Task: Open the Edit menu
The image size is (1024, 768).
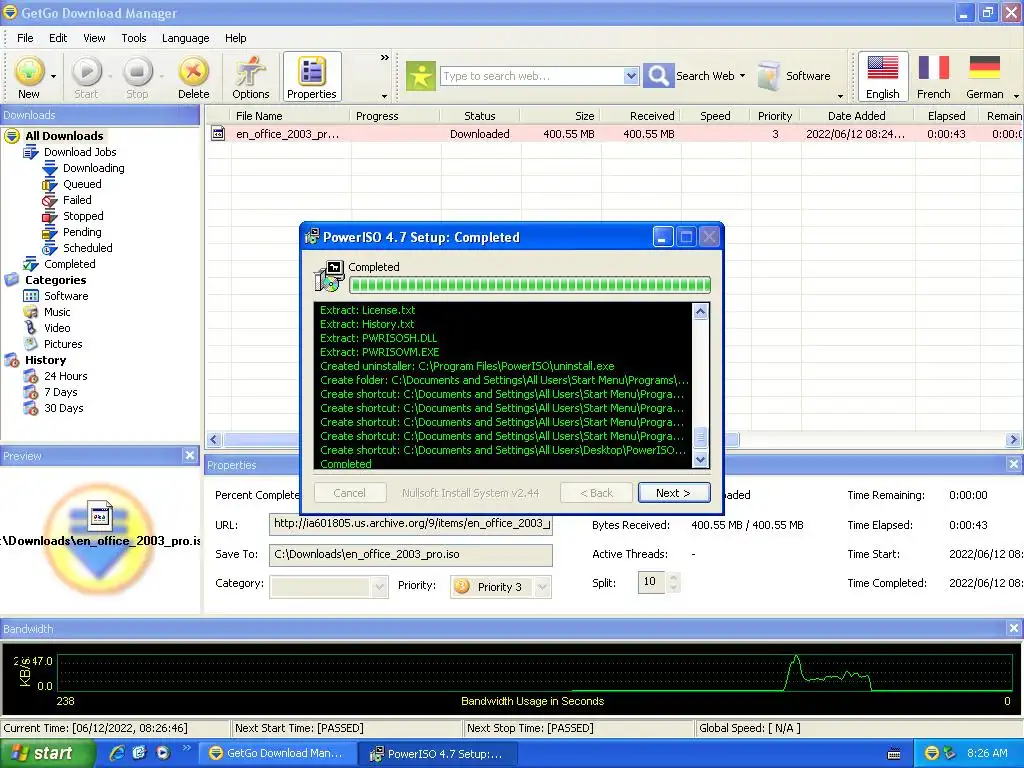Action: point(57,38)
